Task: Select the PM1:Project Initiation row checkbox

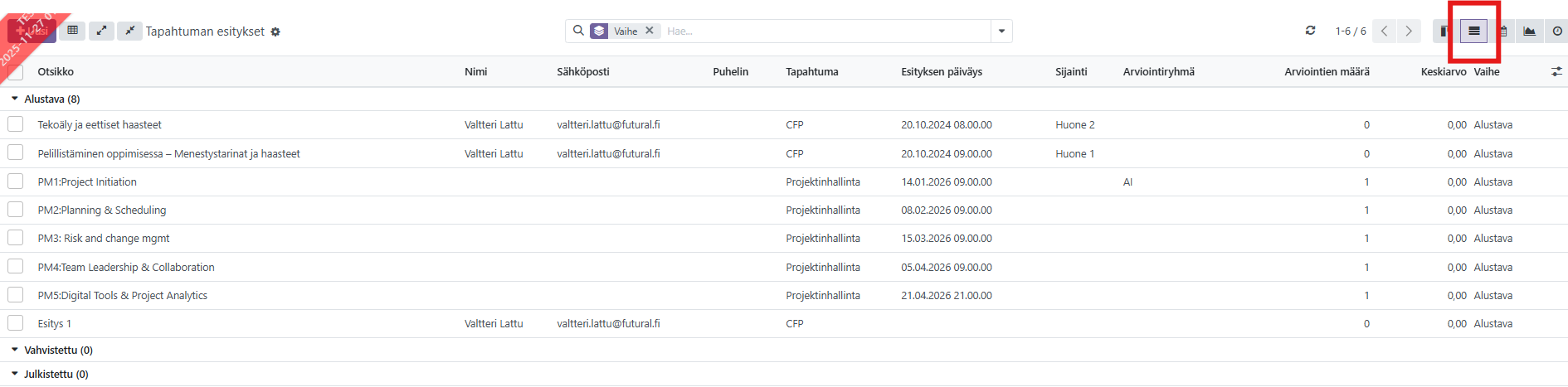Action: point(16,181)
